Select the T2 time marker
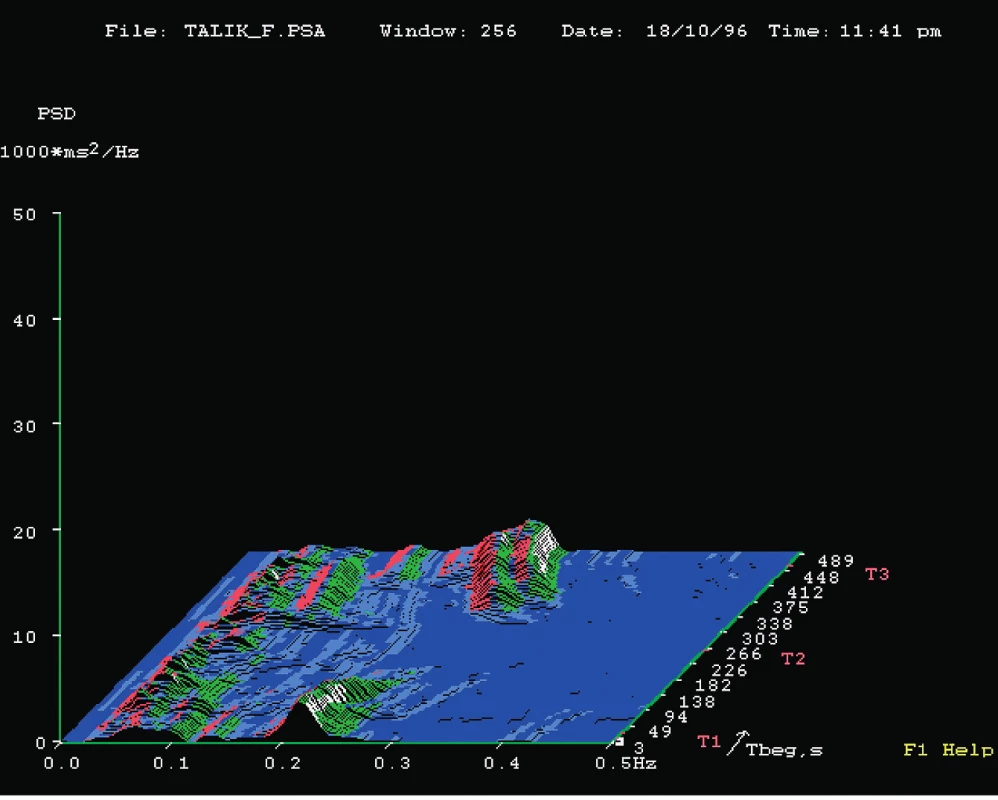 [x=793, y=659]
